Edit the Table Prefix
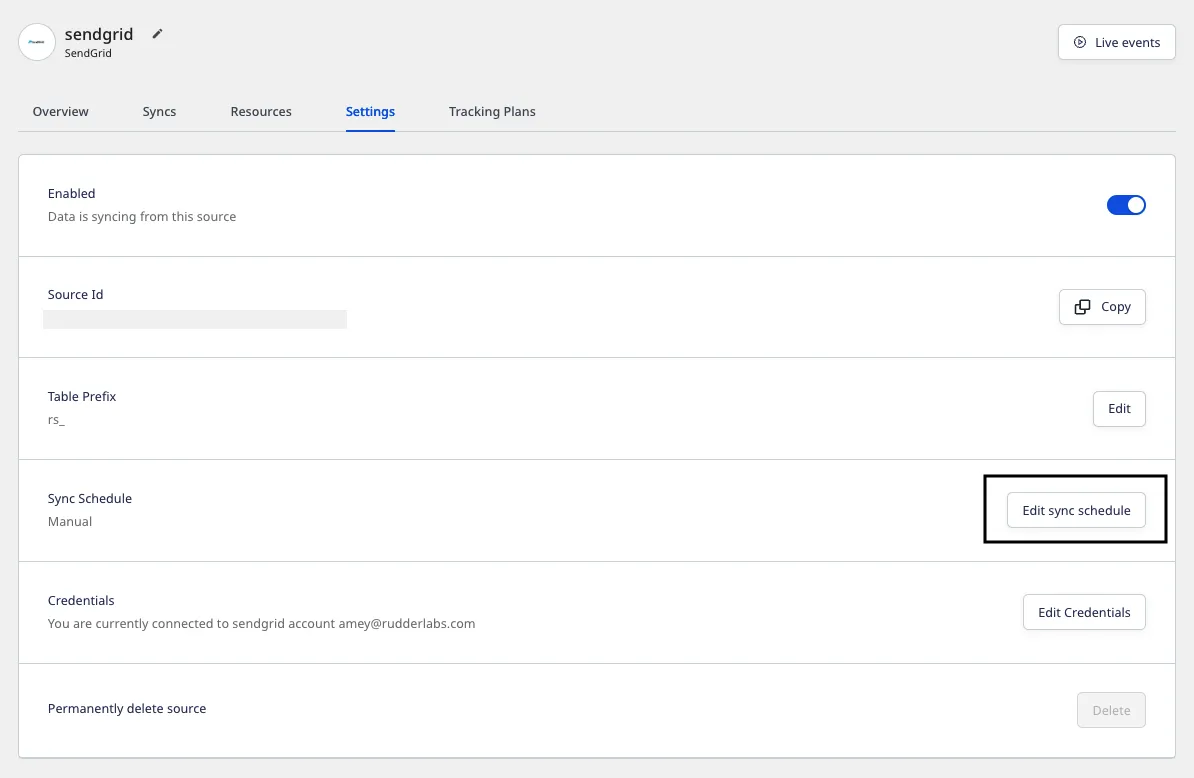 click(x=1119, y=409)
